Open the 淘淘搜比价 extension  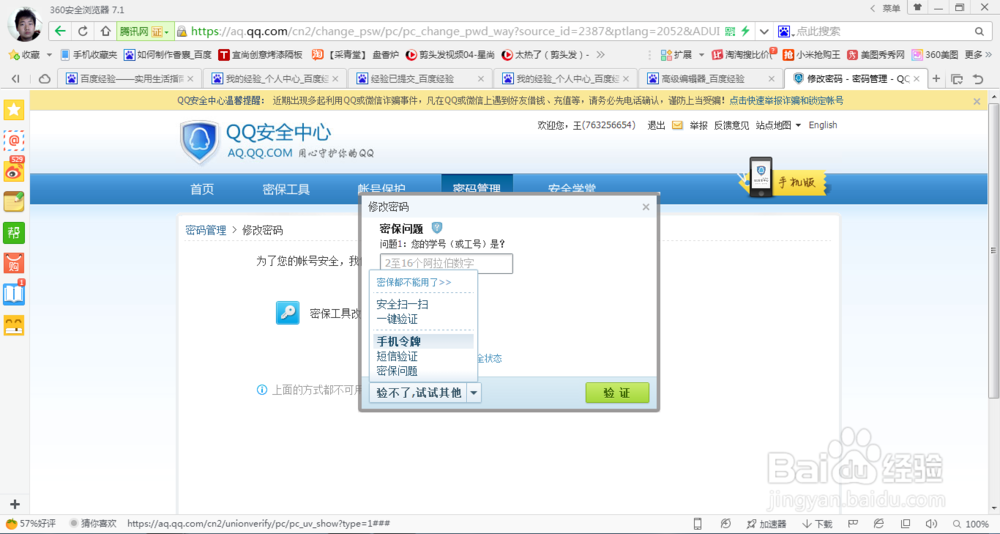(742, 55)
